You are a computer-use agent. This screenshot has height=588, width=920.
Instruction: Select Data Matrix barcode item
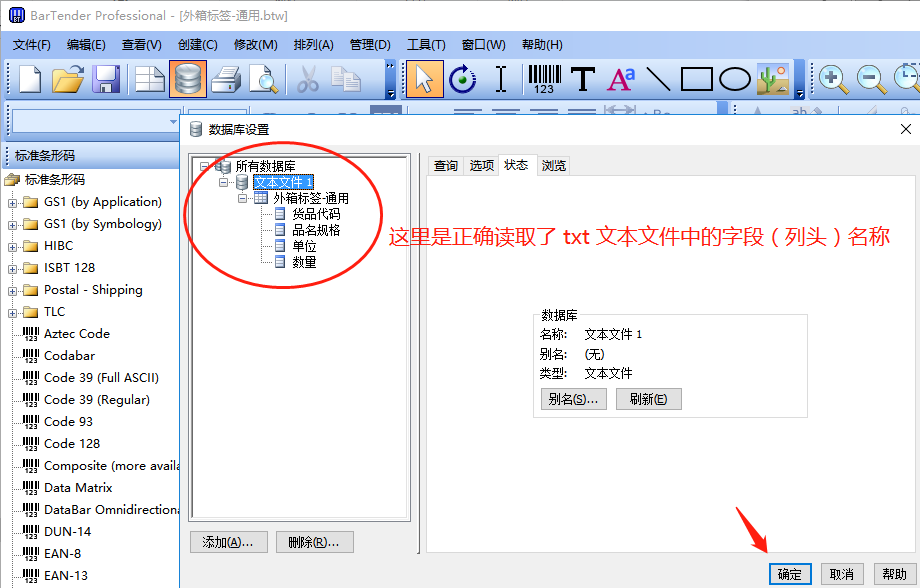(x=78, y=488)
